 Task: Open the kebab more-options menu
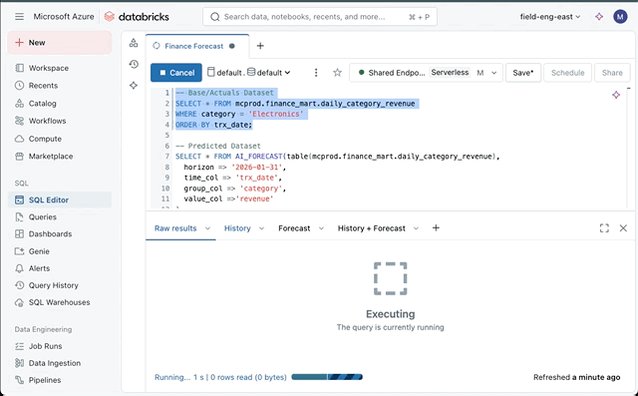[316, 72]
